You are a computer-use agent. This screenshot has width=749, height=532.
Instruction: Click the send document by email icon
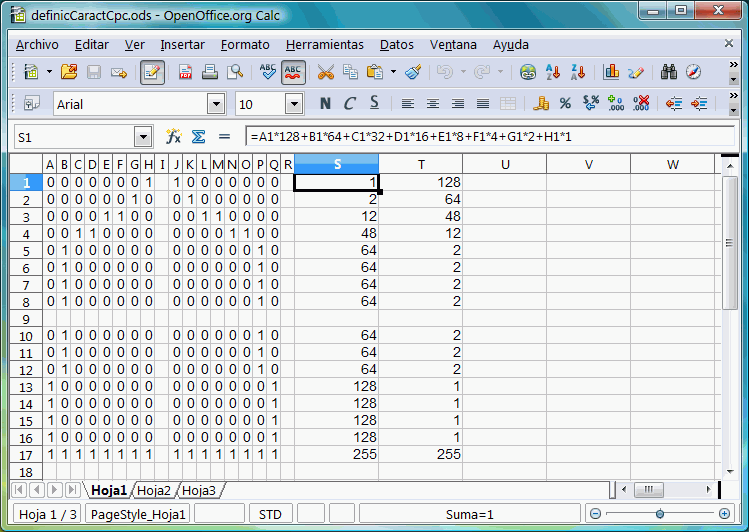tap(119, 73)
